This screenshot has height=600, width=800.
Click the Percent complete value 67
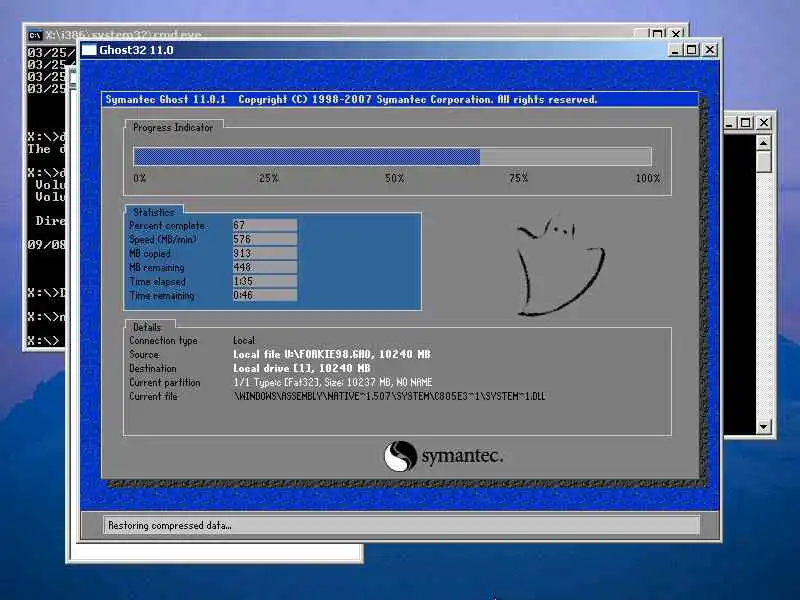265,225
